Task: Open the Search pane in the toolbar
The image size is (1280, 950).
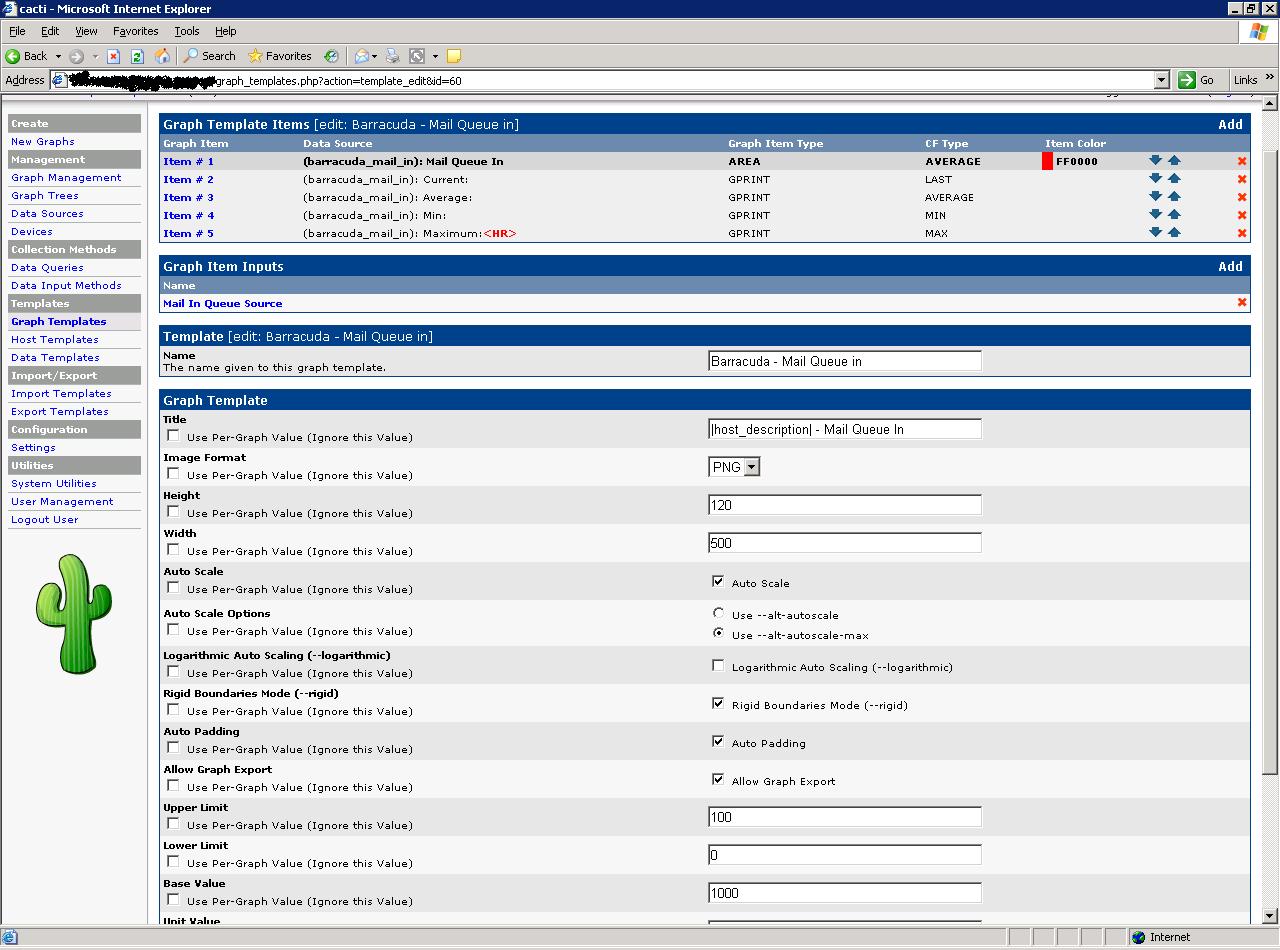Action: point(209,56)
